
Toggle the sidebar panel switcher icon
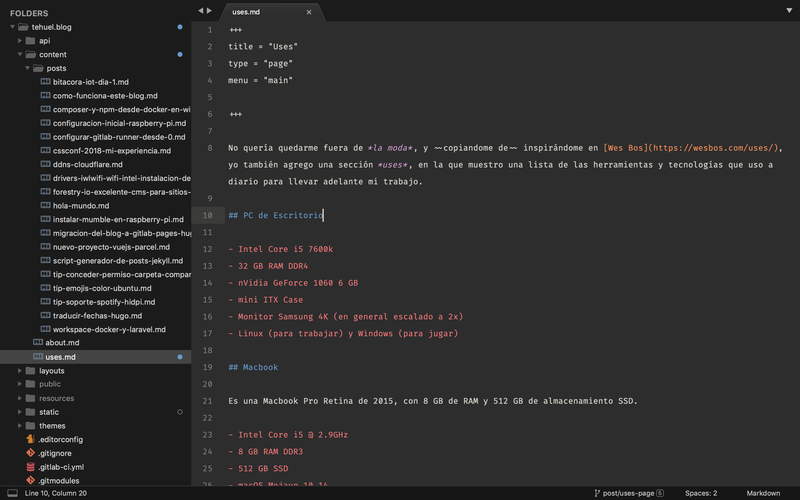pyautogui.click(x=12, y=493)
